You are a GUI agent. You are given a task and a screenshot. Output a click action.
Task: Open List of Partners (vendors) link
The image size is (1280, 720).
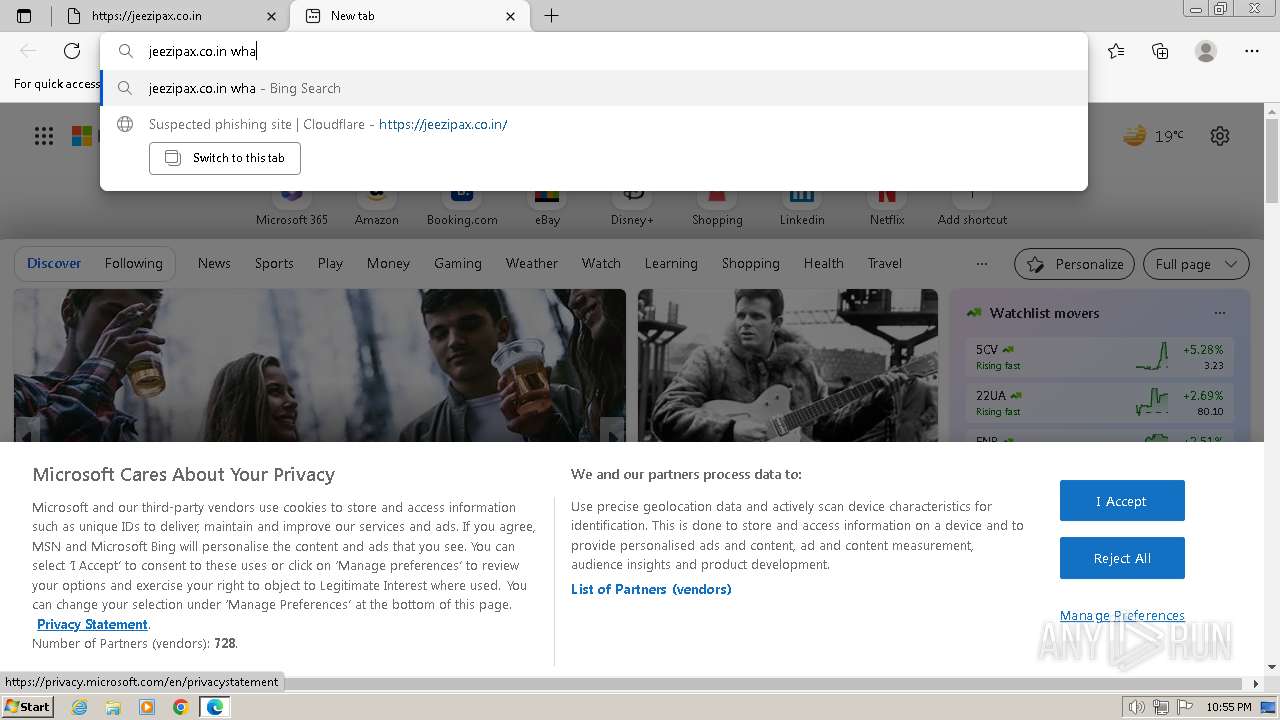click(x=651, y=589)
